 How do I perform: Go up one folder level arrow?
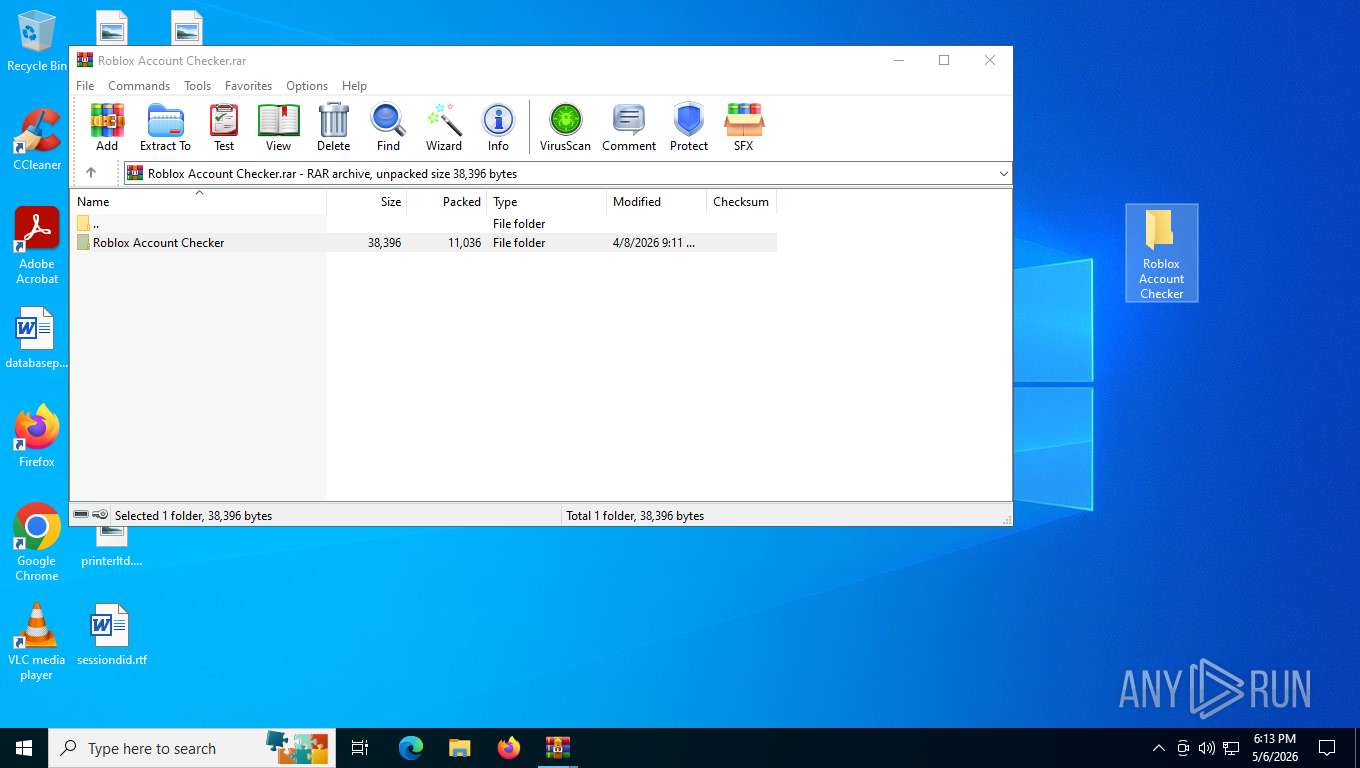coord(91,173)
